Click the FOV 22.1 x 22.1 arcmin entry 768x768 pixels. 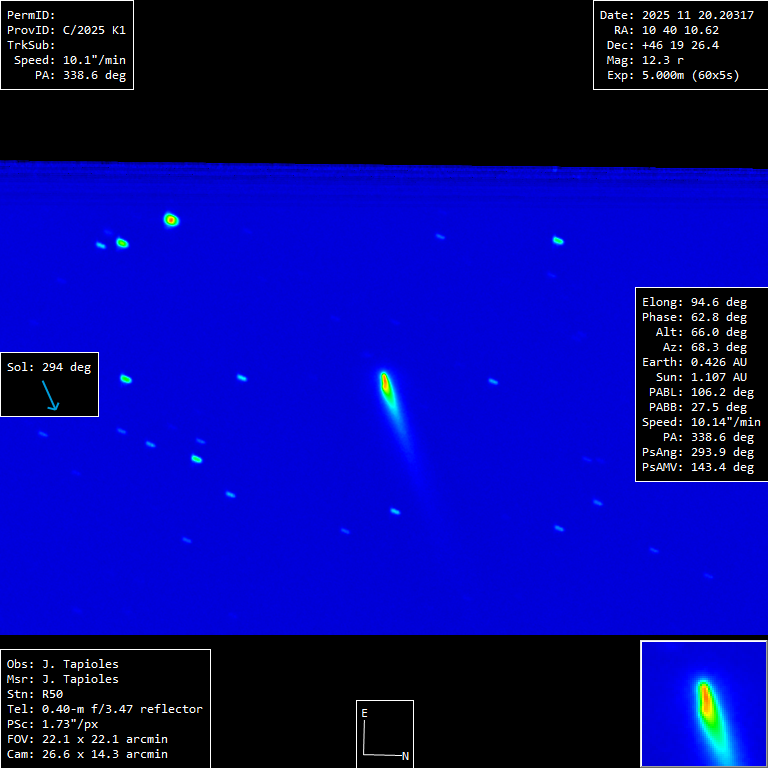[87, 739]
